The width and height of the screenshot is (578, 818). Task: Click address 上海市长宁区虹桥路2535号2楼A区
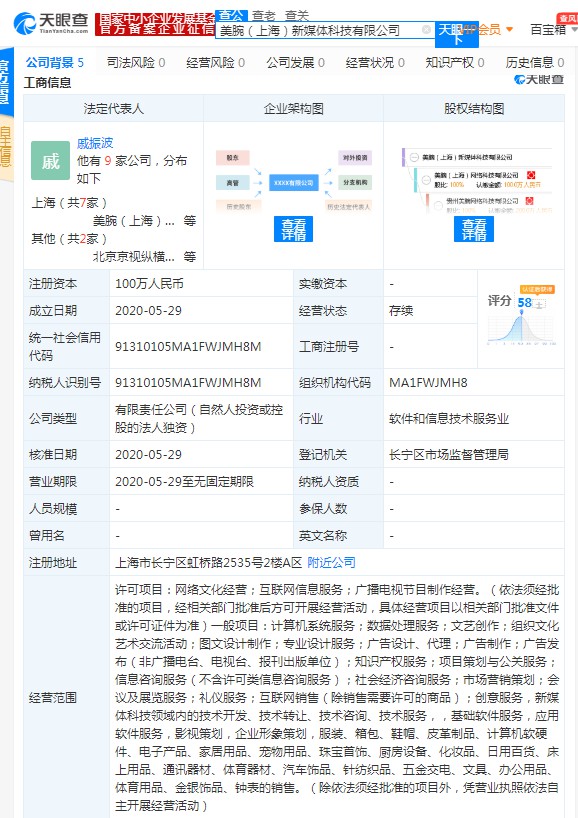click(208, 562)
